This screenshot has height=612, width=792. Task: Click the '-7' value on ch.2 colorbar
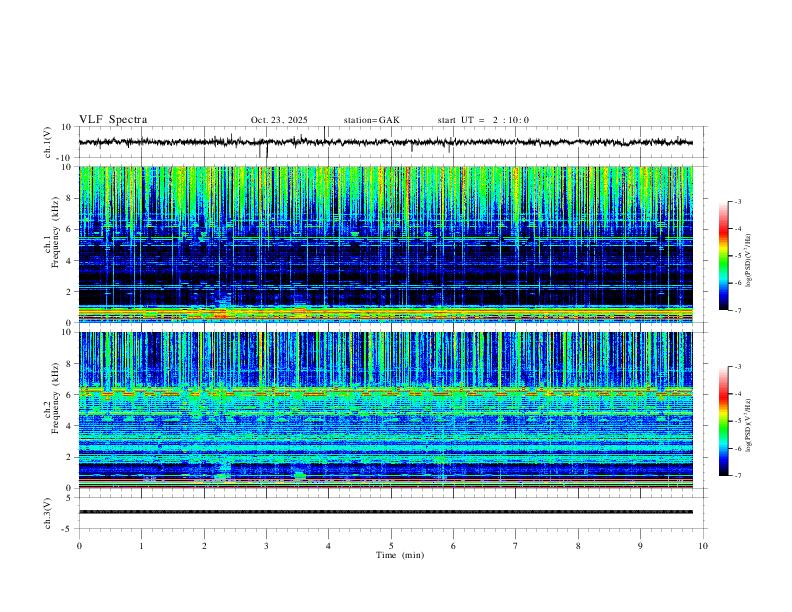pyautogui.click(x=737, y=476)
